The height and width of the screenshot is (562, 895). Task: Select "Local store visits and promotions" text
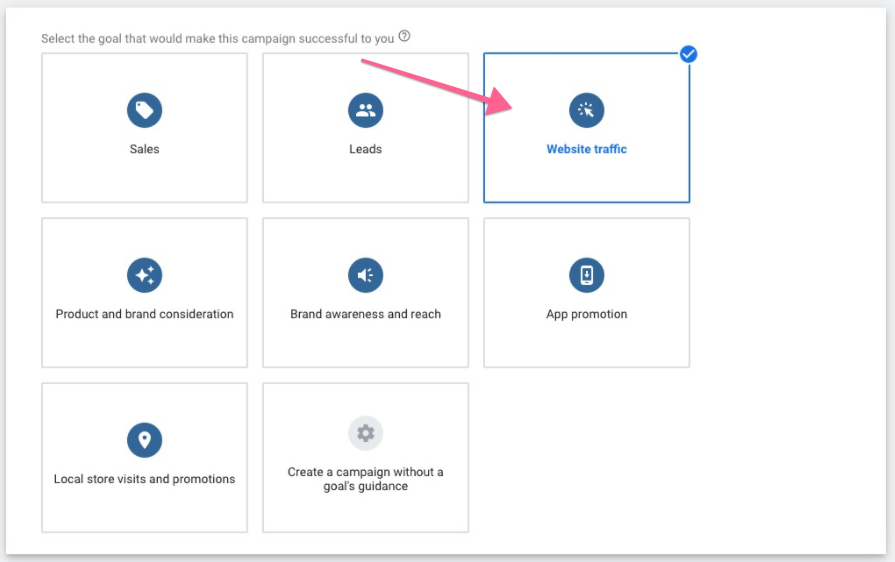tap(145, 479)
